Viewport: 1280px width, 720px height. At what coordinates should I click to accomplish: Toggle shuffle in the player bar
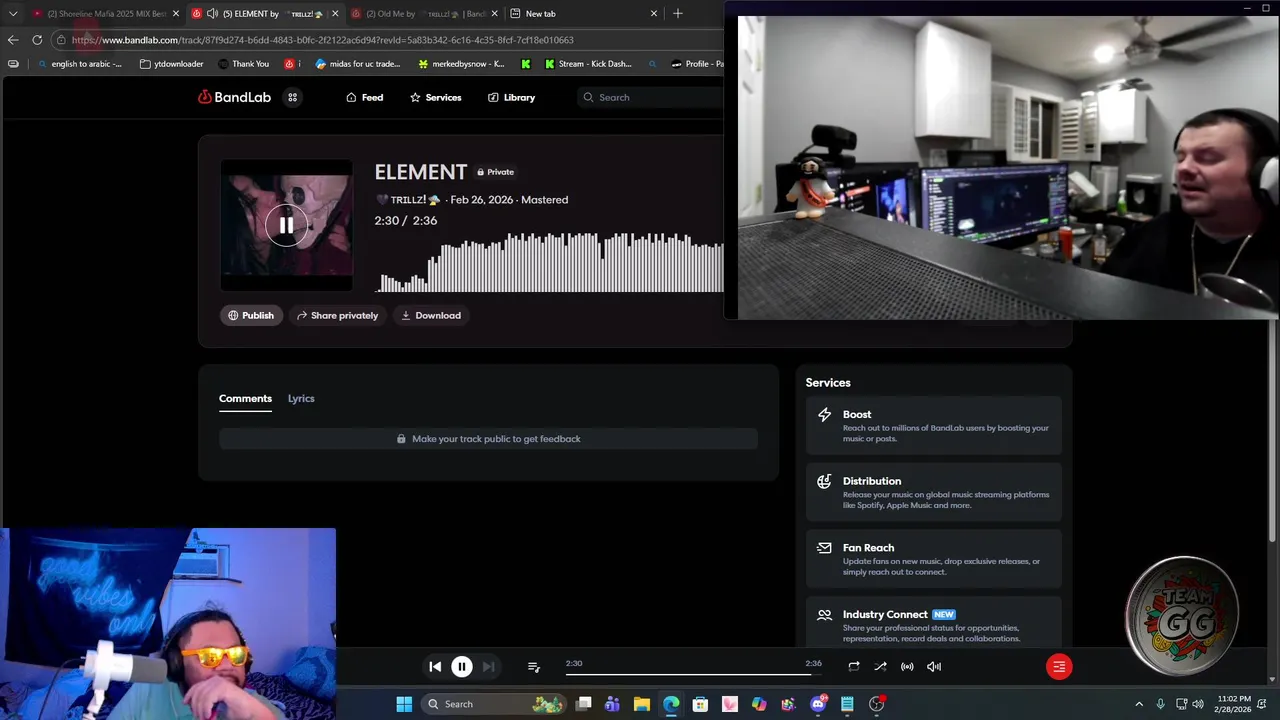[880, 666]
